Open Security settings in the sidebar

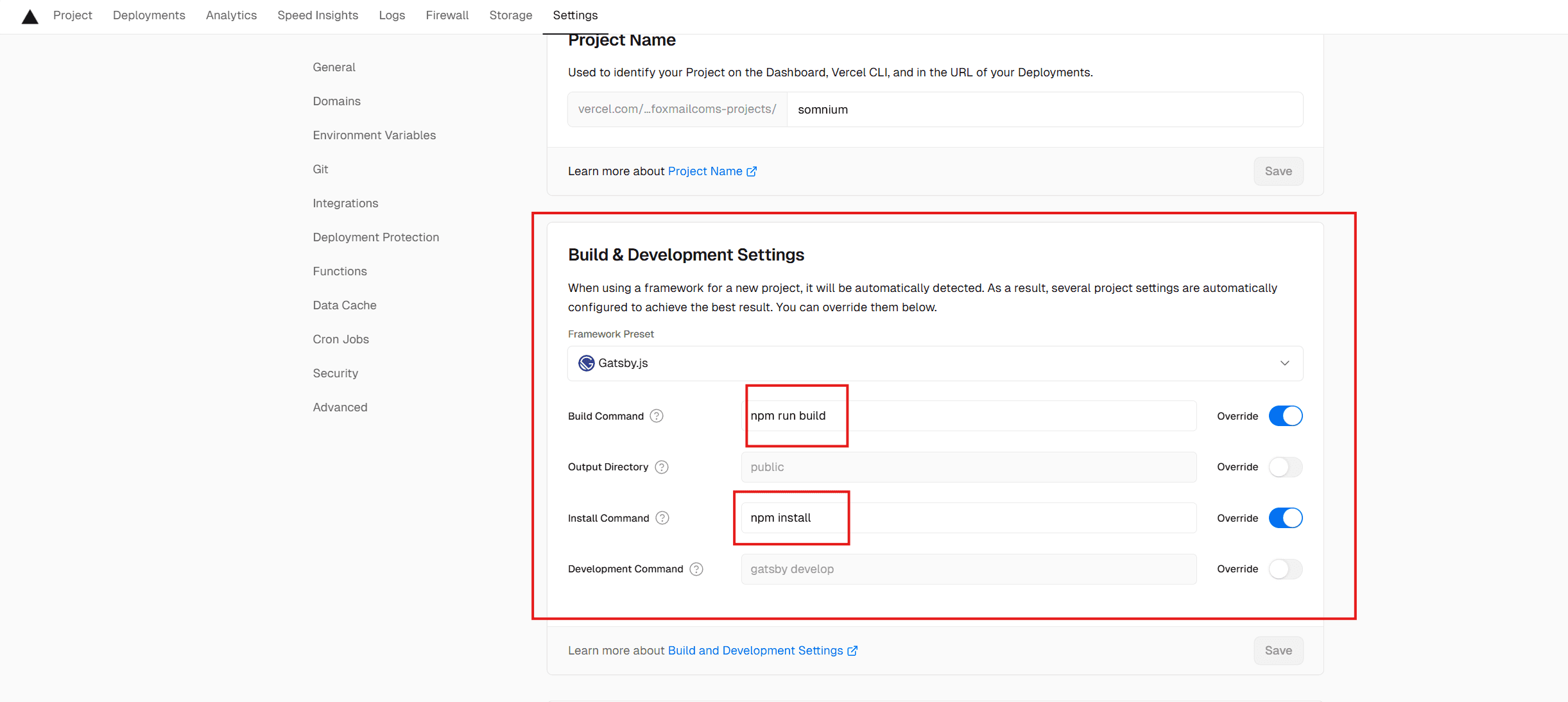tap(335, 373)
